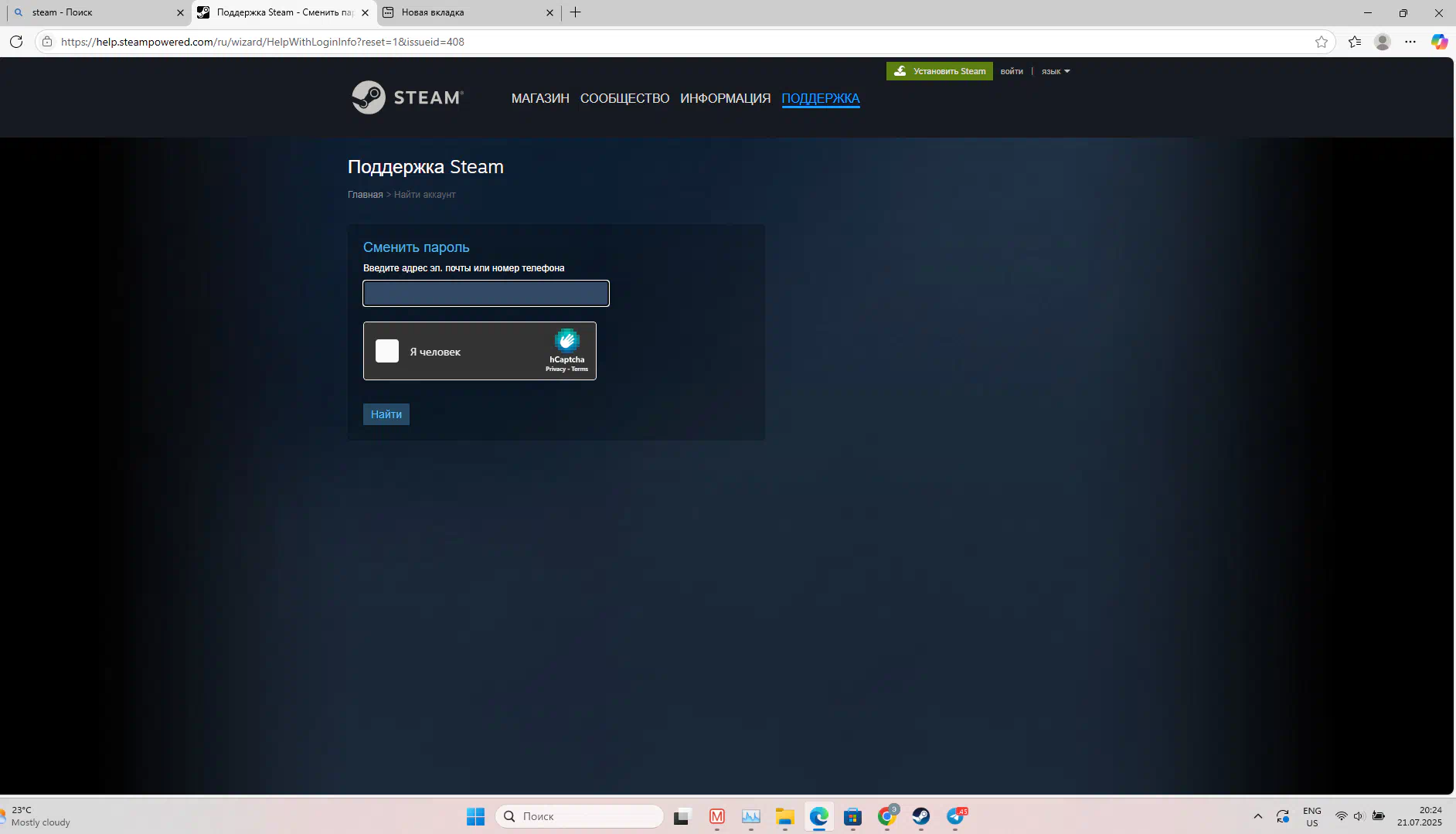Open the Steam client taskbar icon

click(921, 816)
